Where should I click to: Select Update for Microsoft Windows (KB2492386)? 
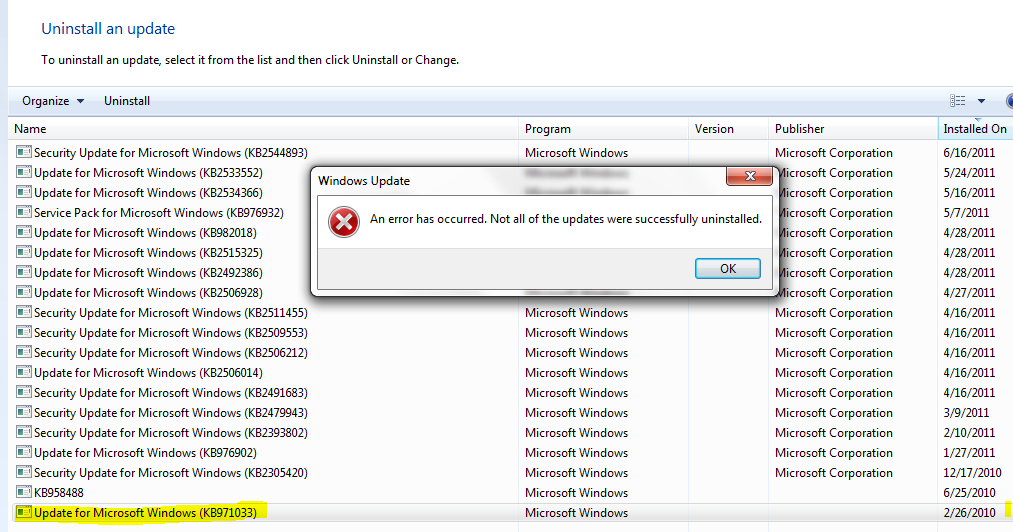pos(148,273)
